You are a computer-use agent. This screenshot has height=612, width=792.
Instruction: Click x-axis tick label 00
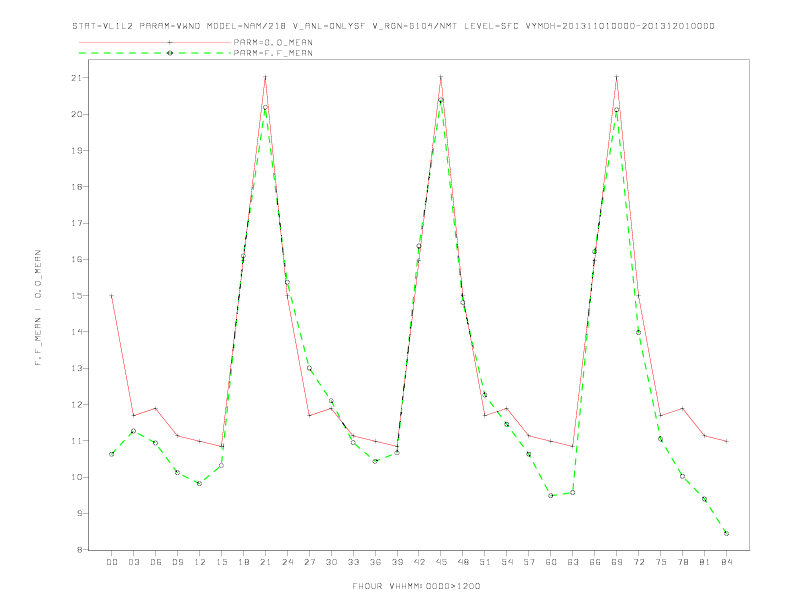point(112,562)
